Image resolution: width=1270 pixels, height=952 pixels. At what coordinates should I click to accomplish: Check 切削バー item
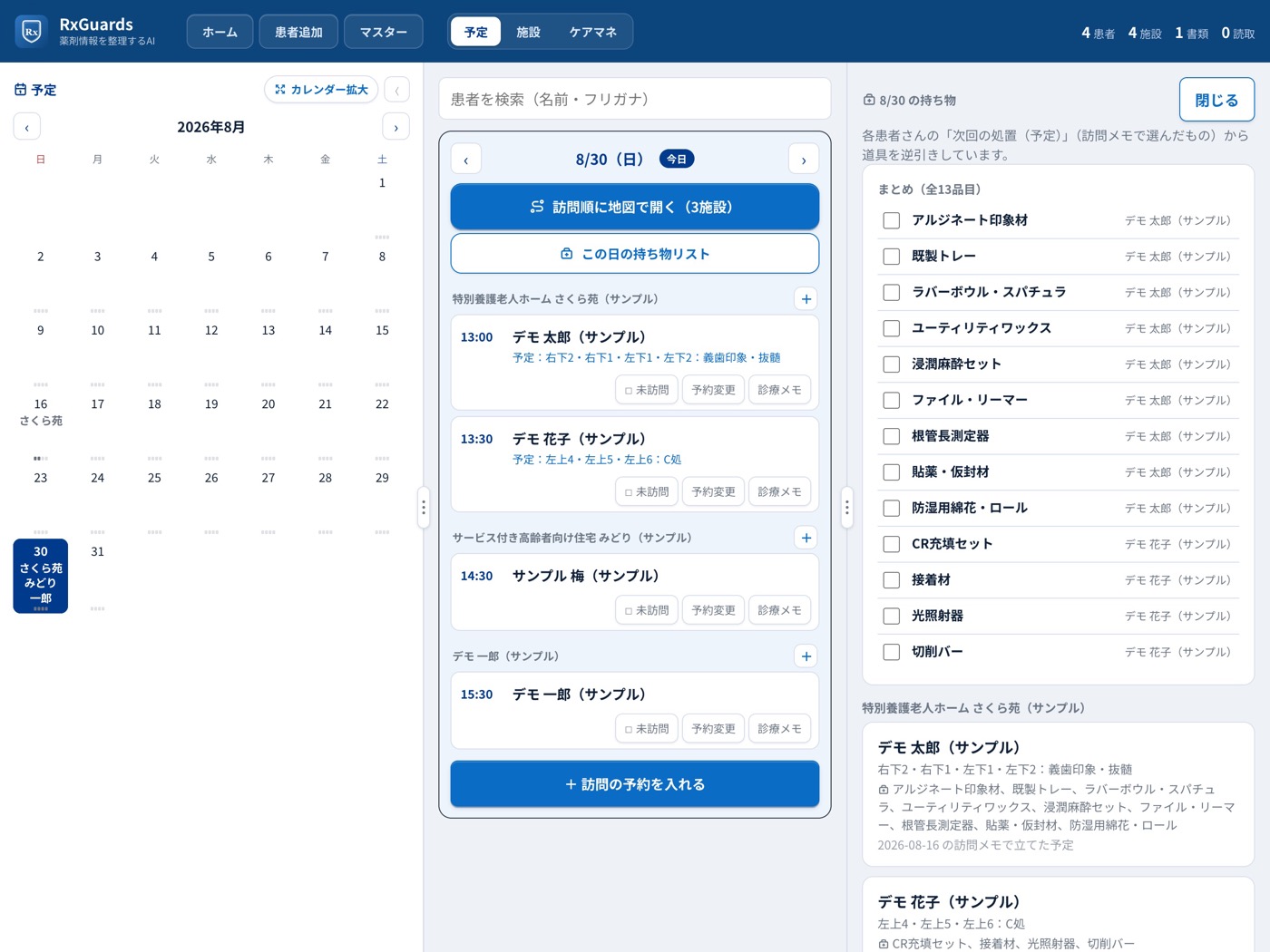click(x=892, y=652)
